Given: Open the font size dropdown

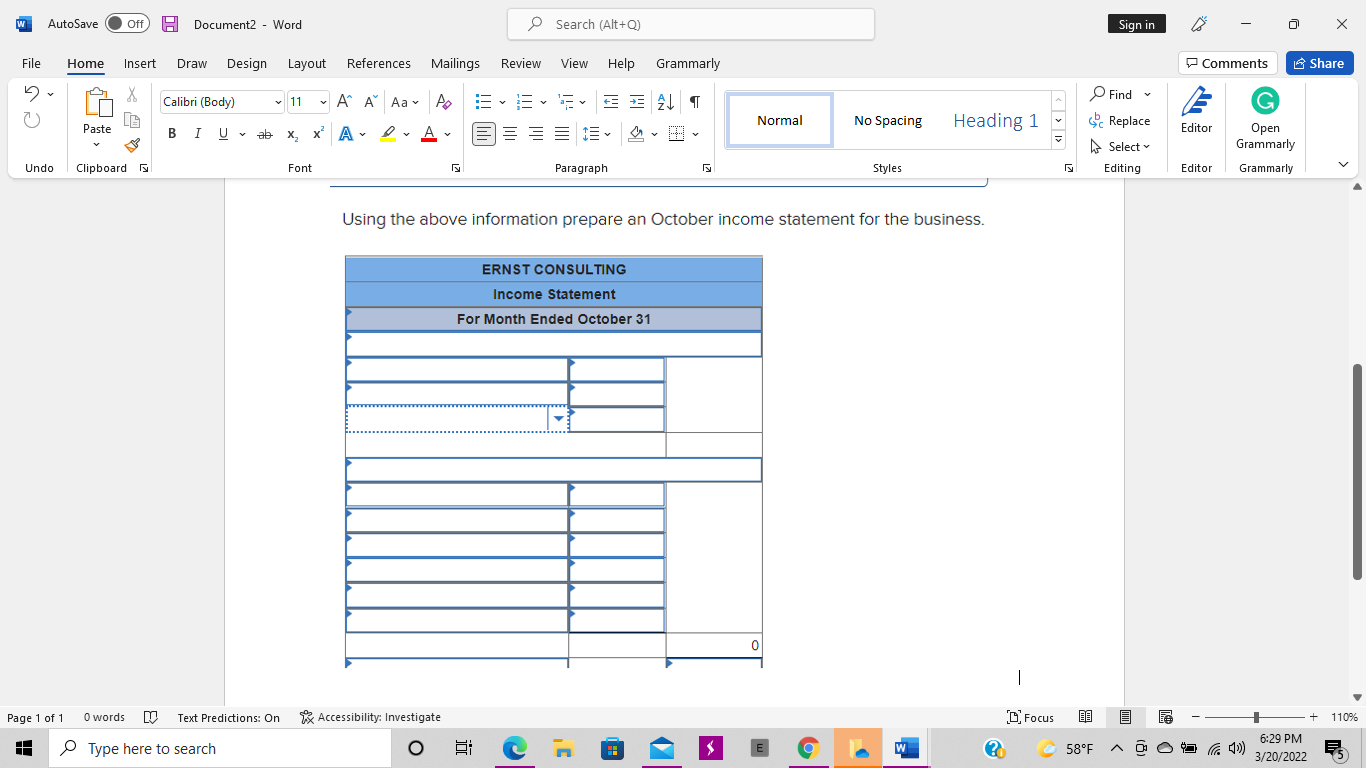Looking at the screenshot, I should [x=322, y=101].
